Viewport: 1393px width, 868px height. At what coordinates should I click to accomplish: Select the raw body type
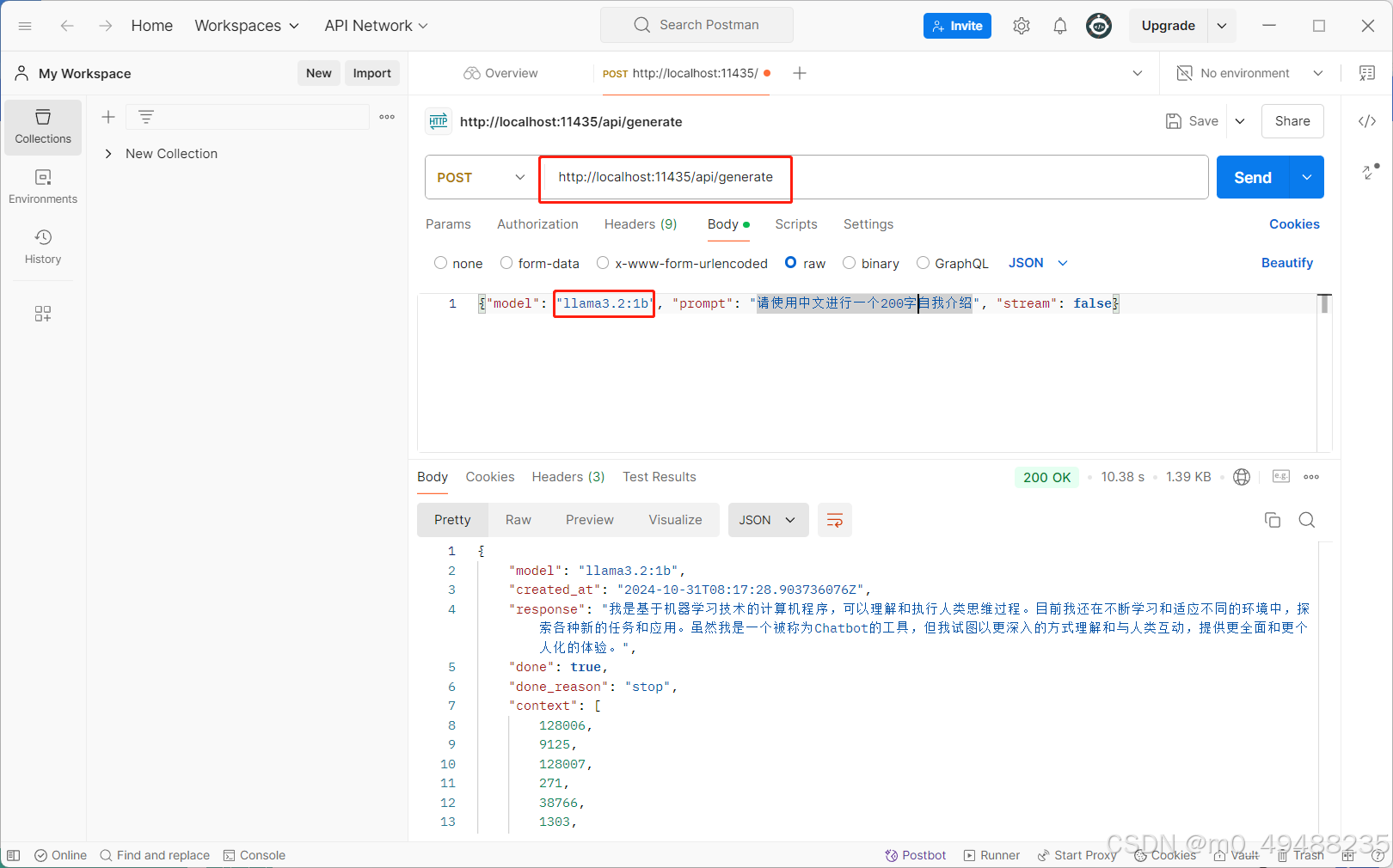coord(791,263)
